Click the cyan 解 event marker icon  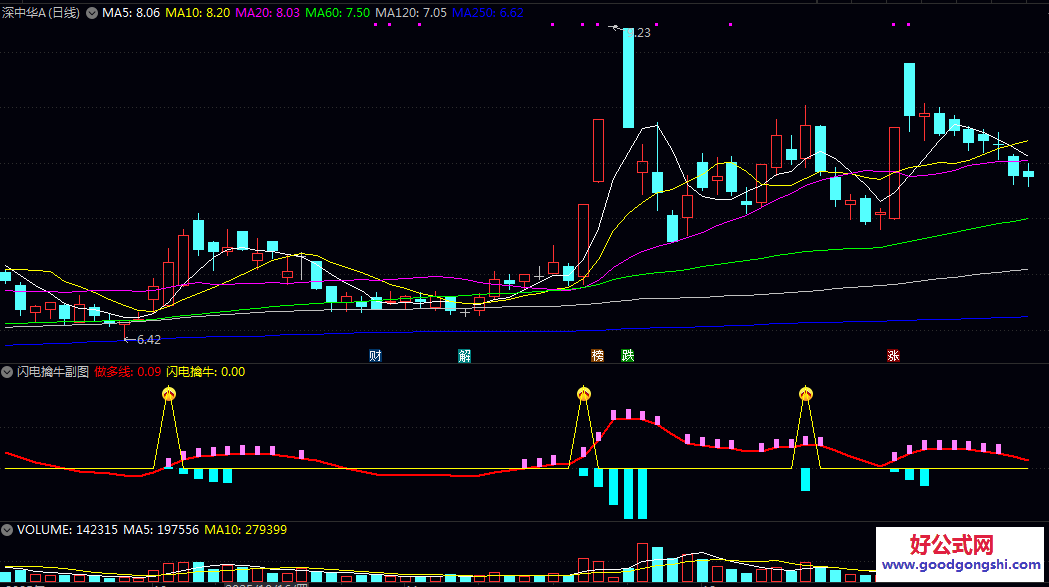point(464,355)
